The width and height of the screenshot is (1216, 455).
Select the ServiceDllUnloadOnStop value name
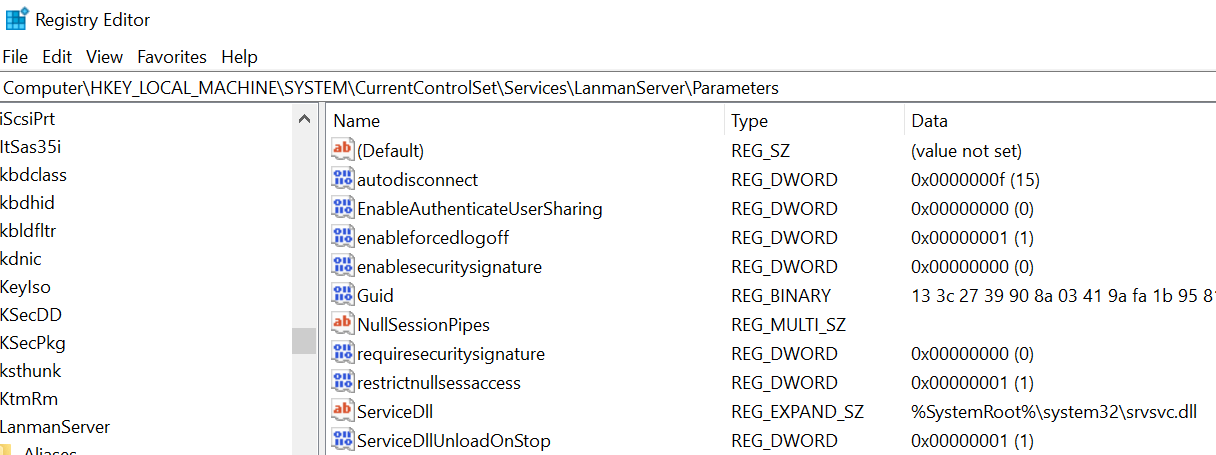pyautogui.click(x=454, y=441)
